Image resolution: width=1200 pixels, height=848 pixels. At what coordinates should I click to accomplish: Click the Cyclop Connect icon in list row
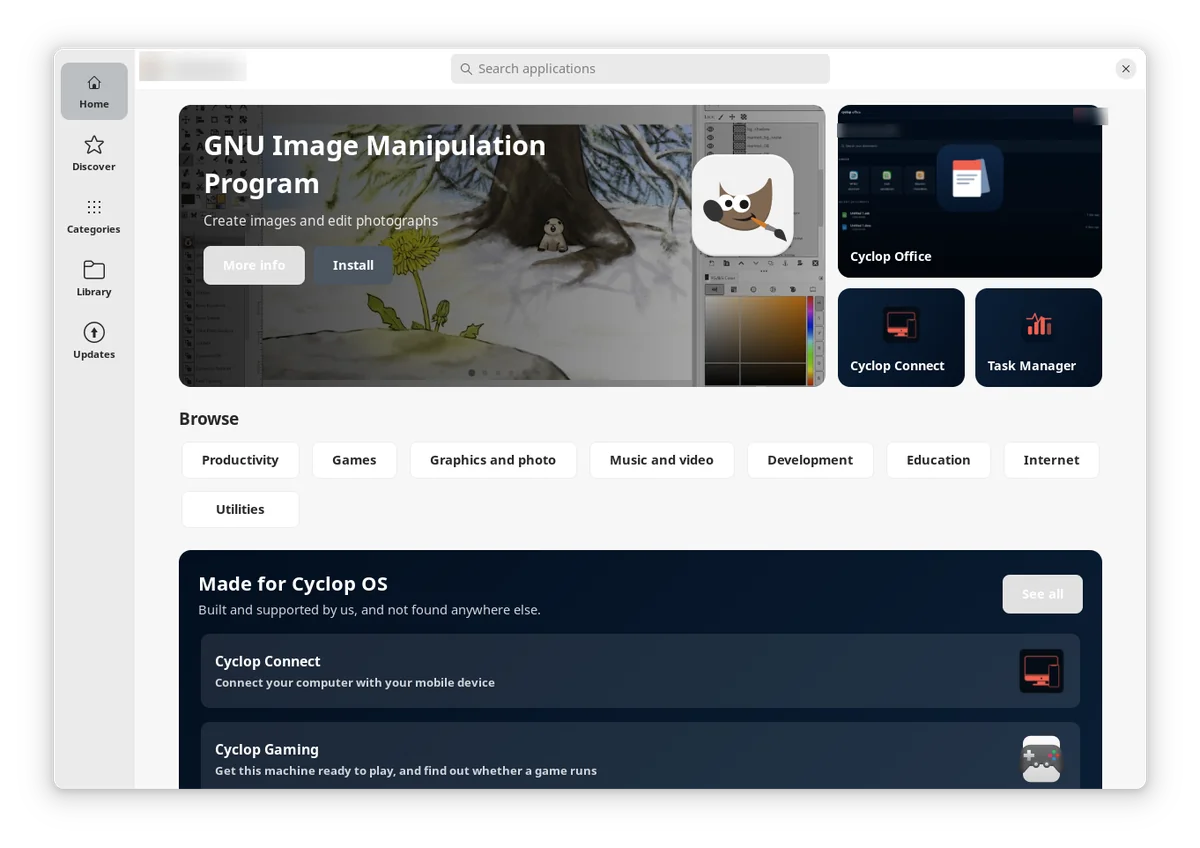coord(1041,671)
